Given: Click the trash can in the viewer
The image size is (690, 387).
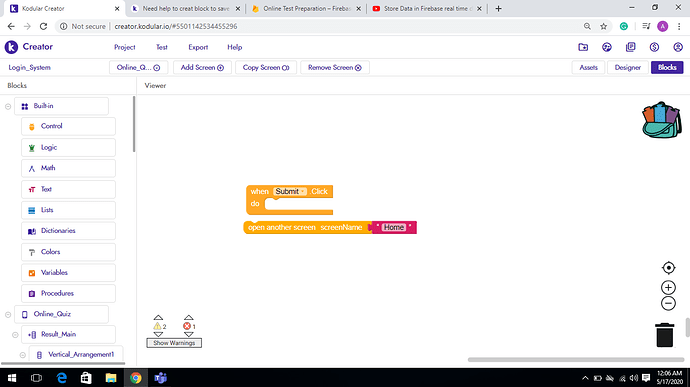Looking at the screenshot, I should [x=664, y=335].
